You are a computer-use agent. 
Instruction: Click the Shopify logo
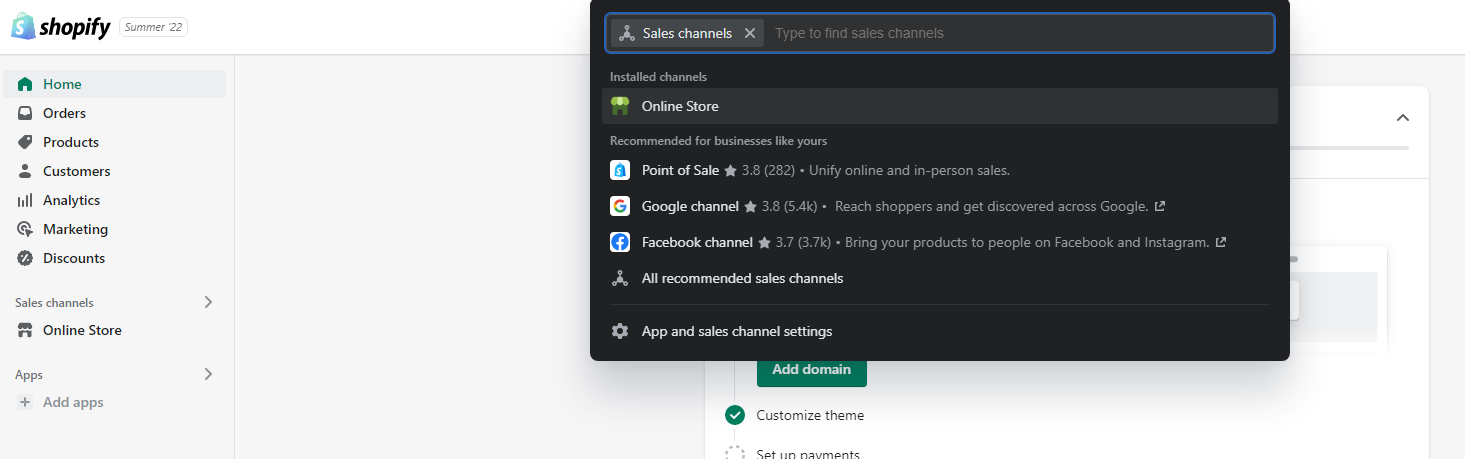[60, 27]
